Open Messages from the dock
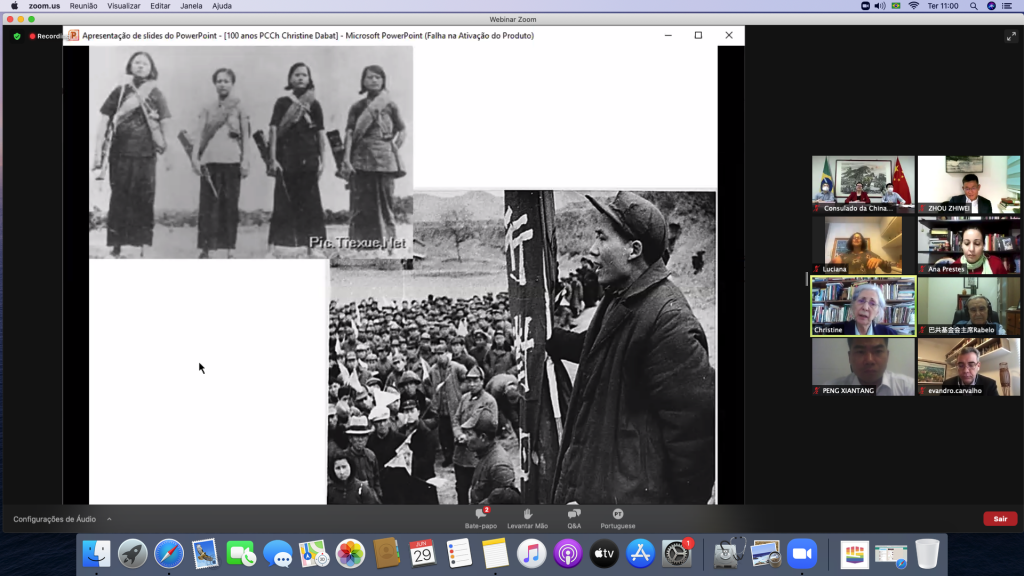Image resolution: width=1024 pixels, height=576 pixels. click(x=278, y=554)
